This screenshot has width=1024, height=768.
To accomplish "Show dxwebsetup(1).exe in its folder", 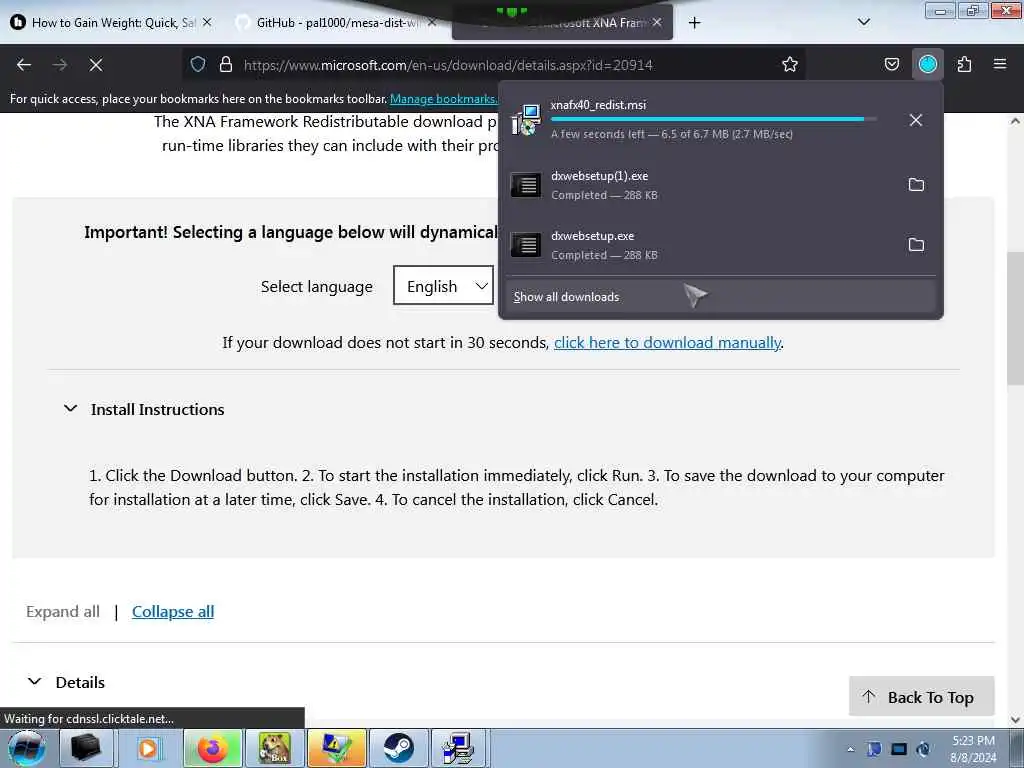I will [x=916, y=185].
